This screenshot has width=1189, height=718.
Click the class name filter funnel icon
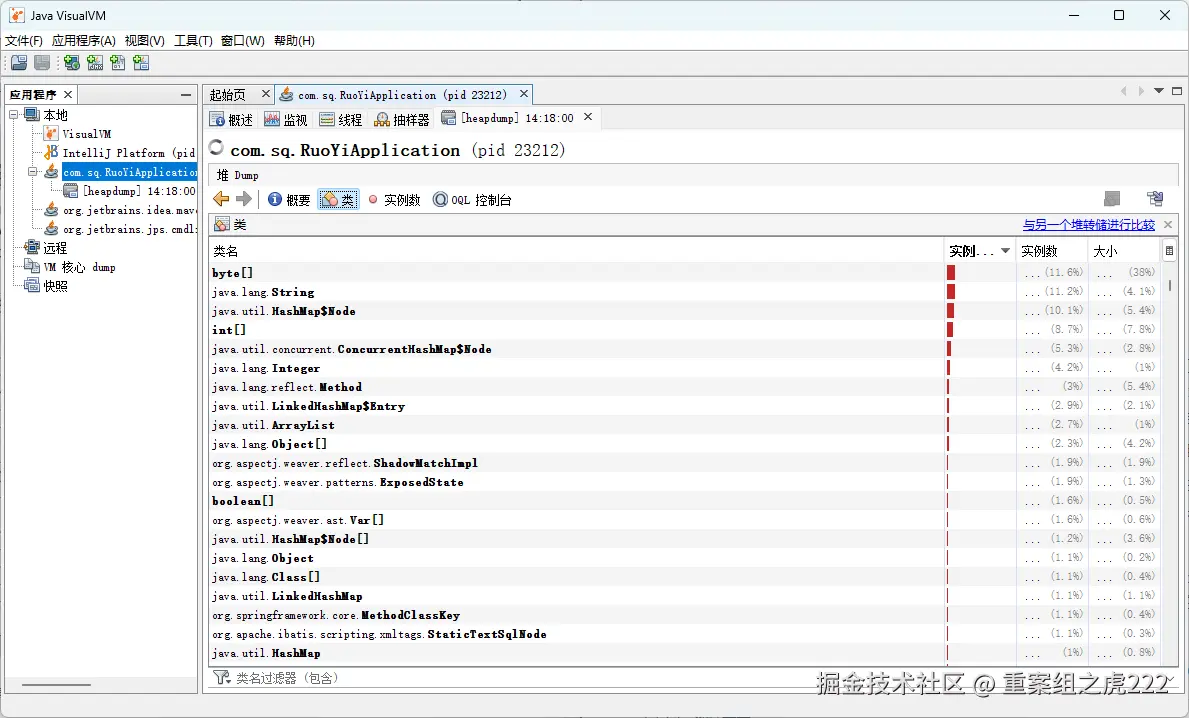221,677
